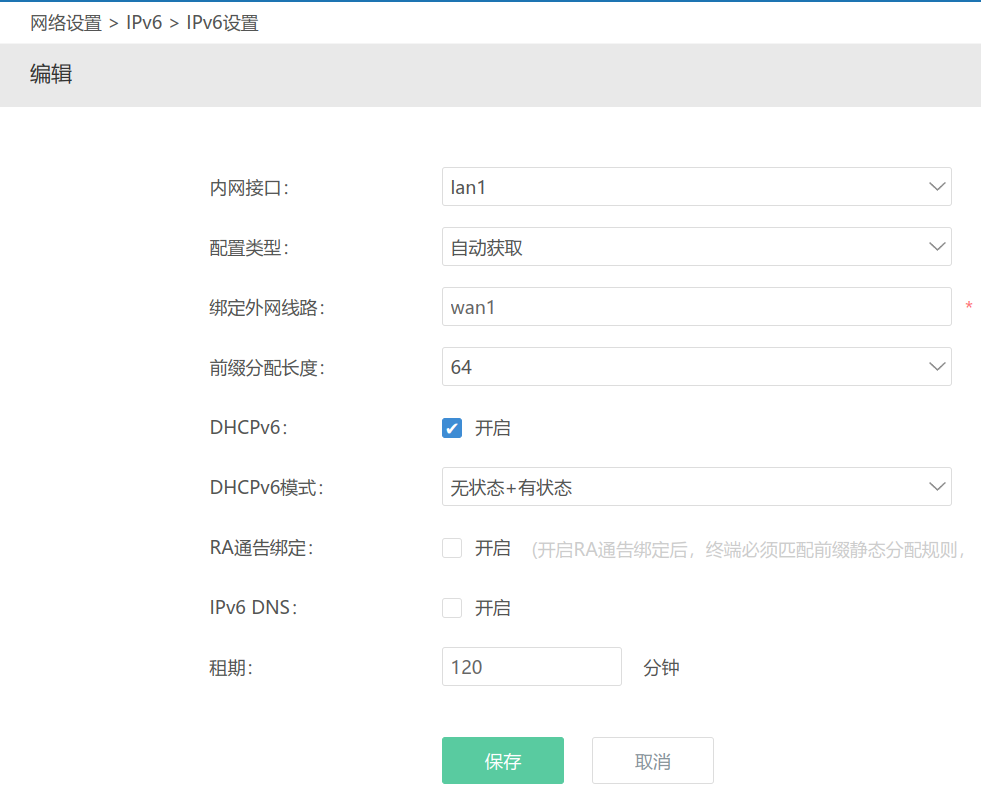Uncheck the DHCPv6 开启 checkbox

tap(452, 428)
